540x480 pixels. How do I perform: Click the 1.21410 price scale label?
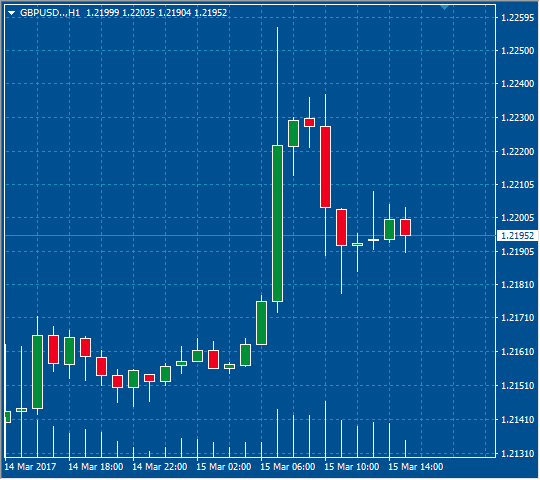pos(518,420)
